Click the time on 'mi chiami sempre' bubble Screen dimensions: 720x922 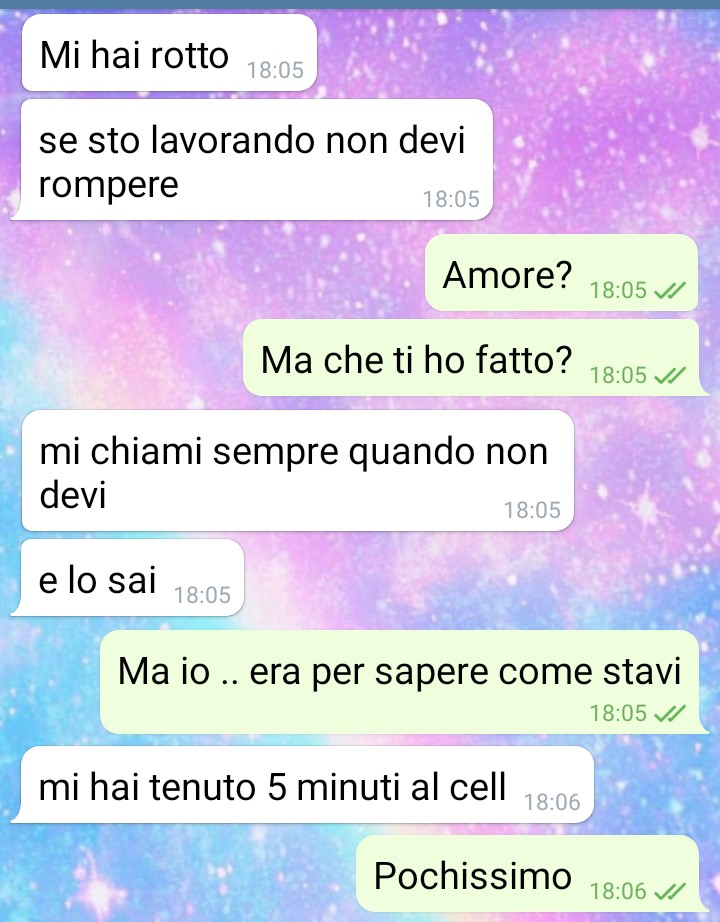(x=532, y=510)
